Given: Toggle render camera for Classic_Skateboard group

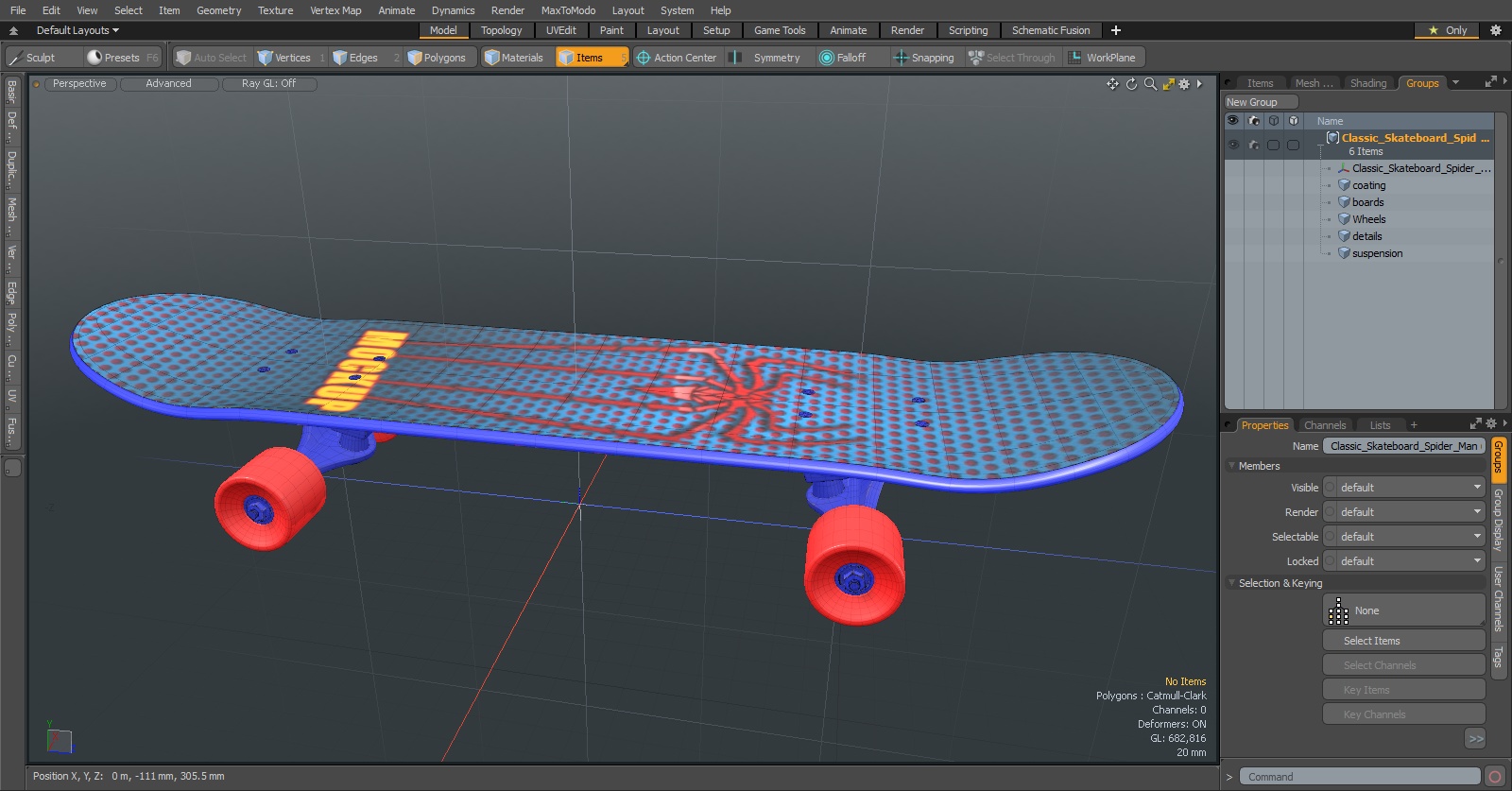Looking at the screenshot, I should pos(1254,145).
